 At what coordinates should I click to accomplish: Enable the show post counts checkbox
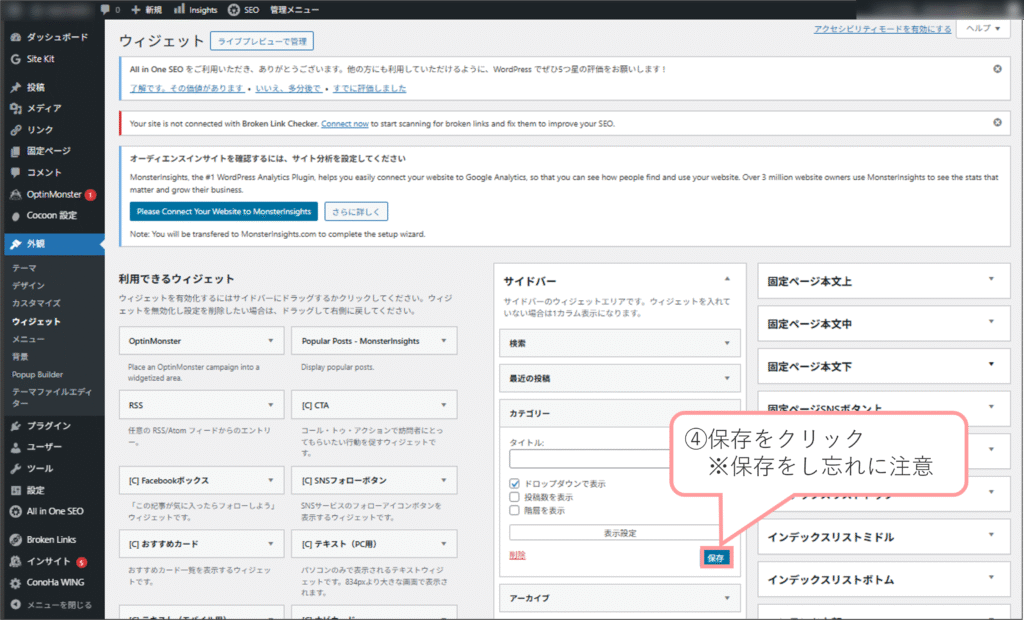[x=514, y=497]
